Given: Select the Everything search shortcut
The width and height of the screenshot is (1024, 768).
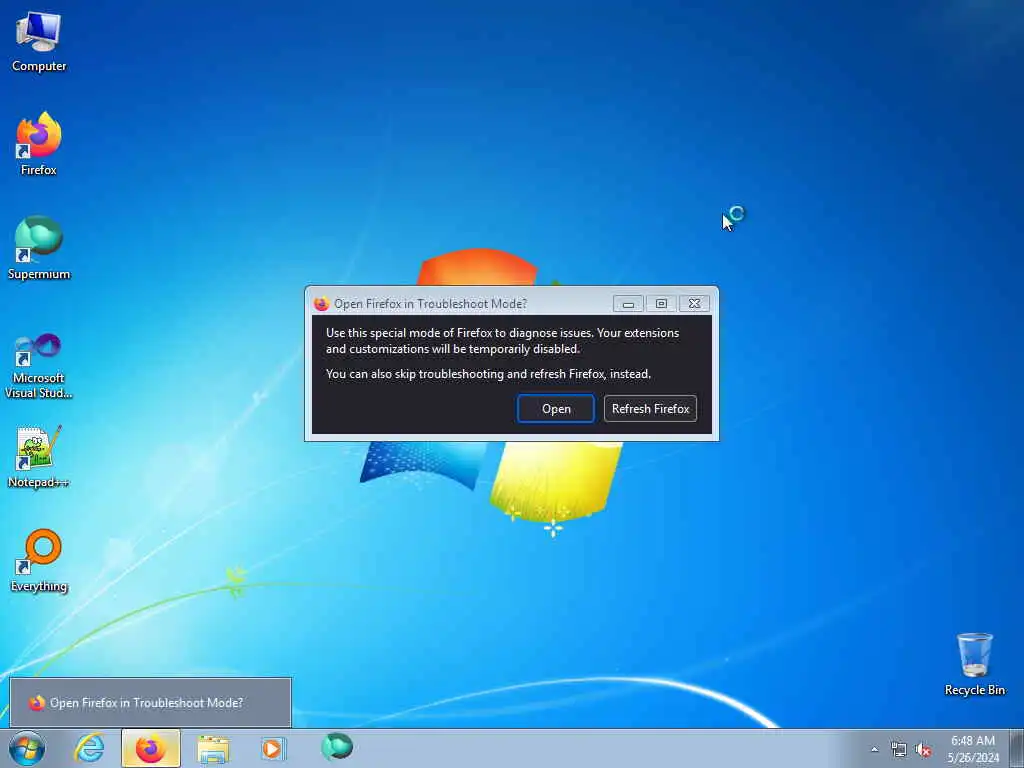Looking at the screenshot, I should [x=39, y=561].
